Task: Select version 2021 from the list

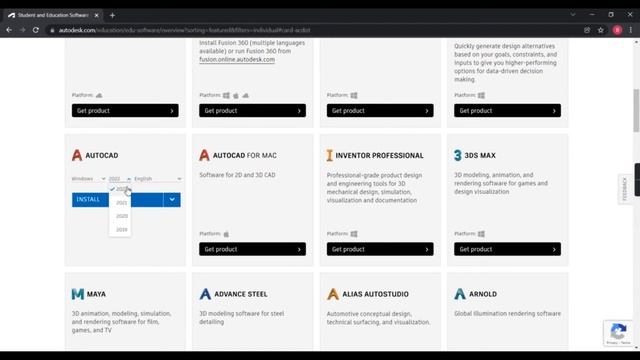Action: tap(121, 202)
